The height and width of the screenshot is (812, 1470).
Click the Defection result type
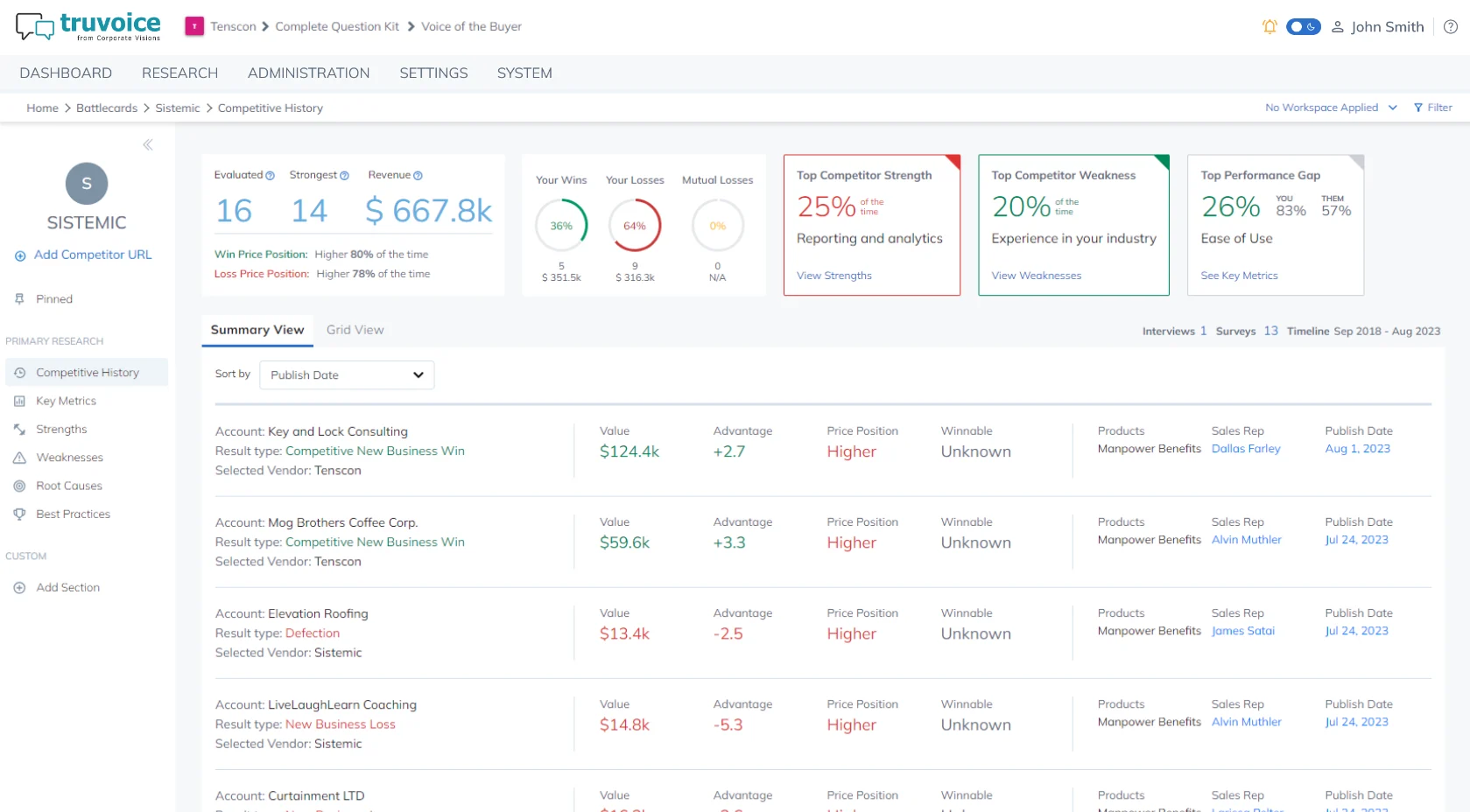click(313, 633)
